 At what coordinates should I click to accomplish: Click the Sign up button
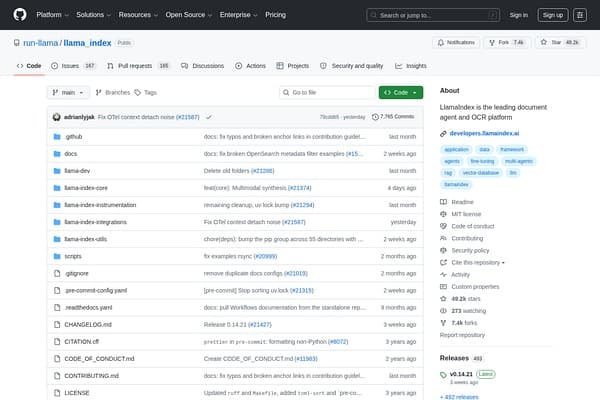click(553, 15)
